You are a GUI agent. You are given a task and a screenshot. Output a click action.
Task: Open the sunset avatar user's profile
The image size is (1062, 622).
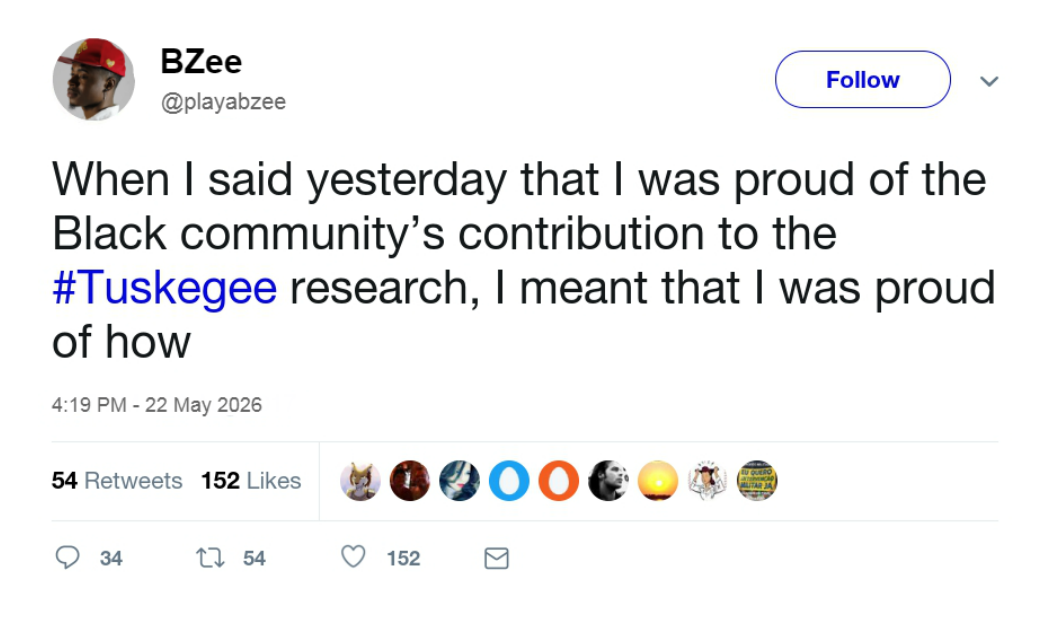click(x=658, y=481)
